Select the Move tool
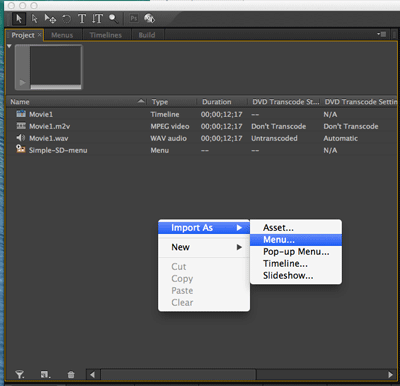The width and height of the screenshot is (400, 386). point(50,19)
